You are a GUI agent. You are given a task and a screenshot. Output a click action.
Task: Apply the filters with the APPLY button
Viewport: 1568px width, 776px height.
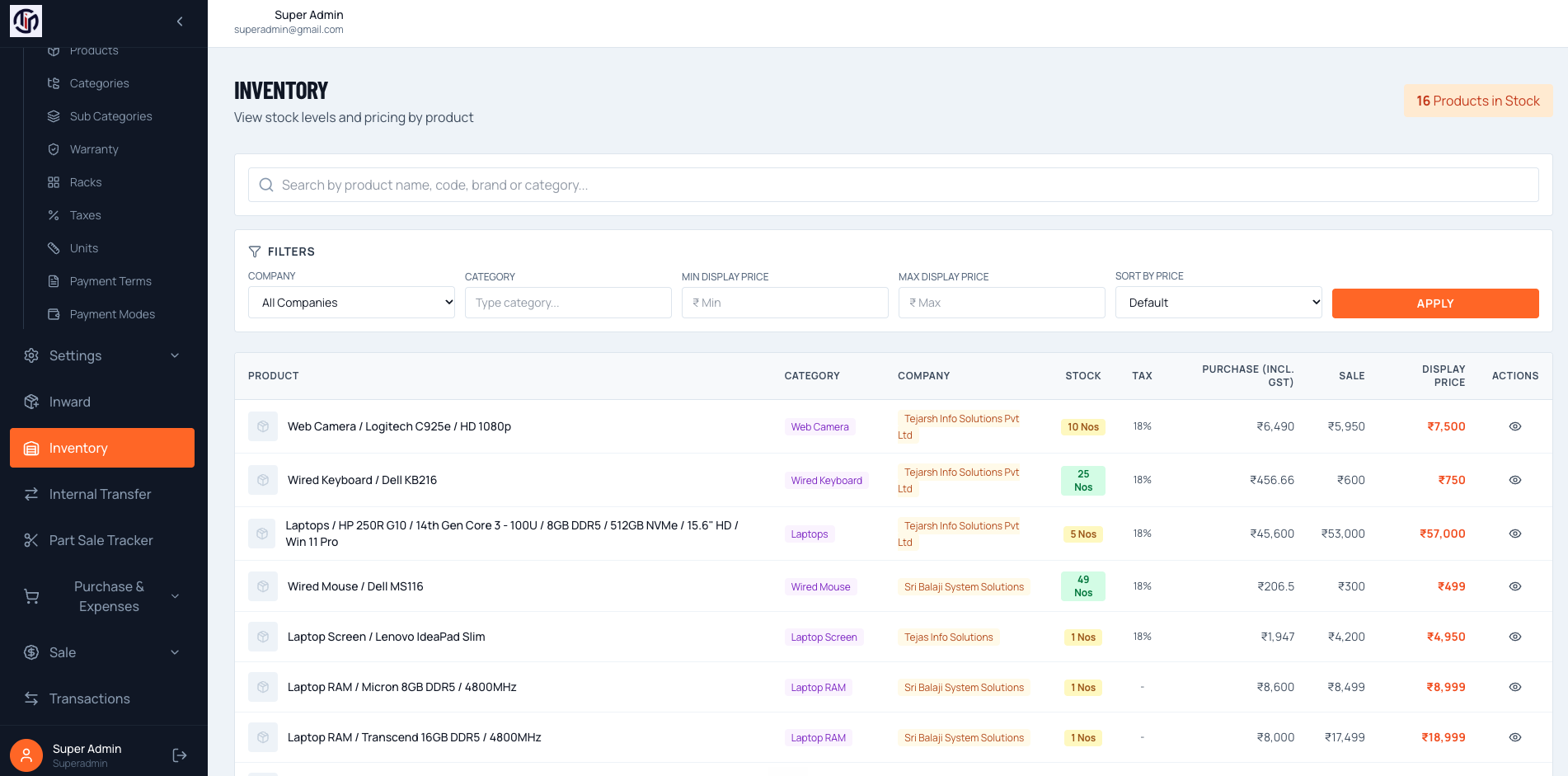tap(1435, 303)
